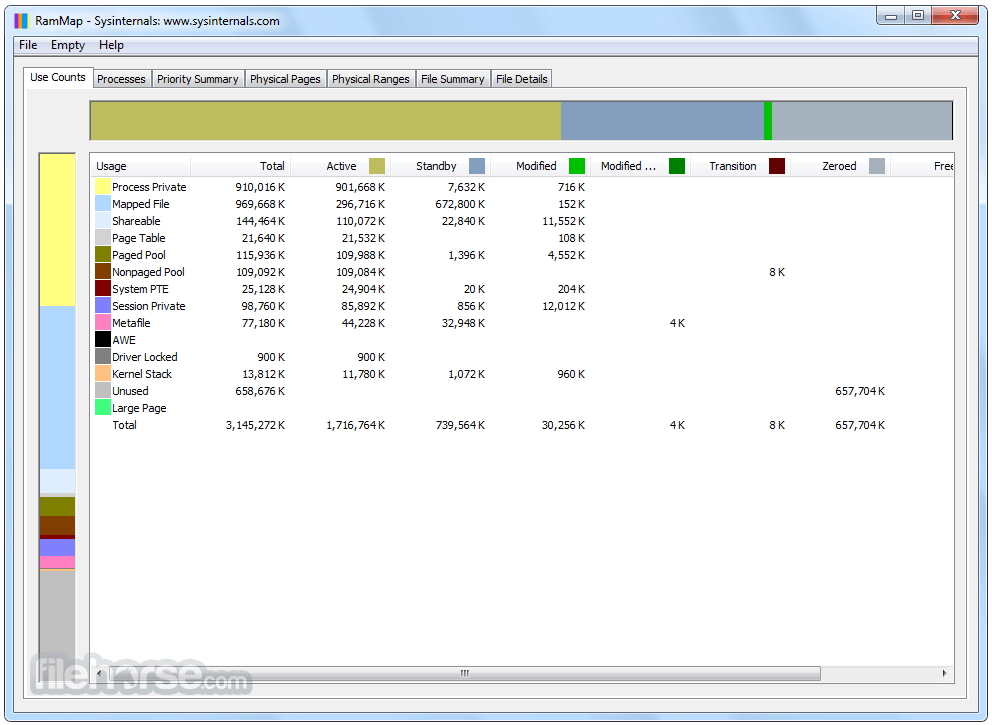The width and height of the screenshot is (992, 725).
Task: Click the Active olive color swatch in header
Action: 376,166
